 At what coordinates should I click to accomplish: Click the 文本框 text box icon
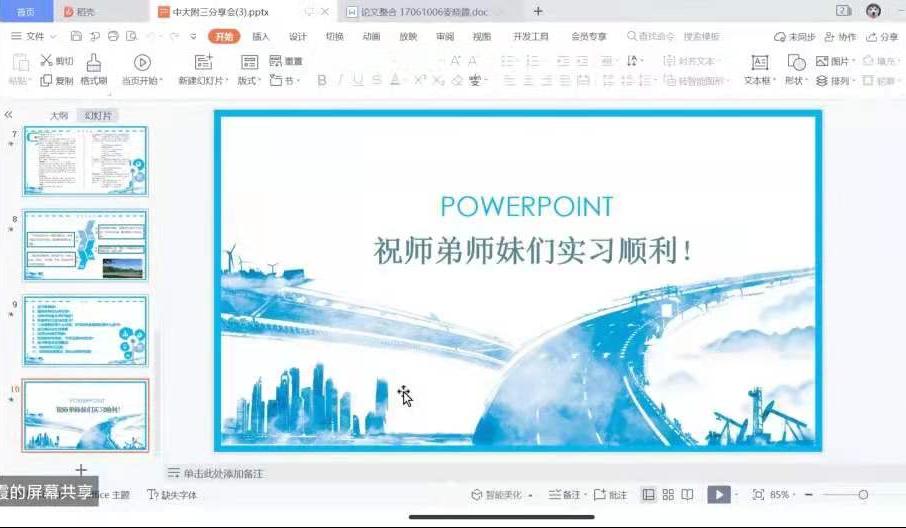point(759,62)
